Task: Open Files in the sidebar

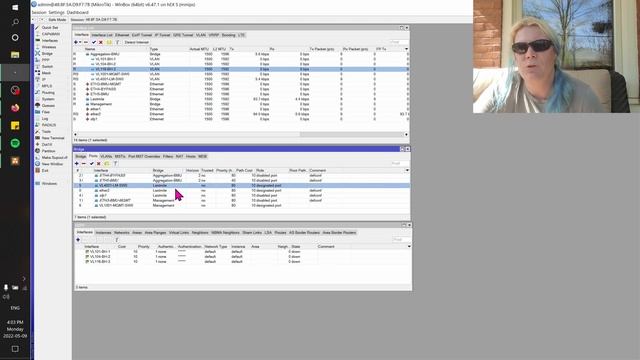Action: click(46, 112)
